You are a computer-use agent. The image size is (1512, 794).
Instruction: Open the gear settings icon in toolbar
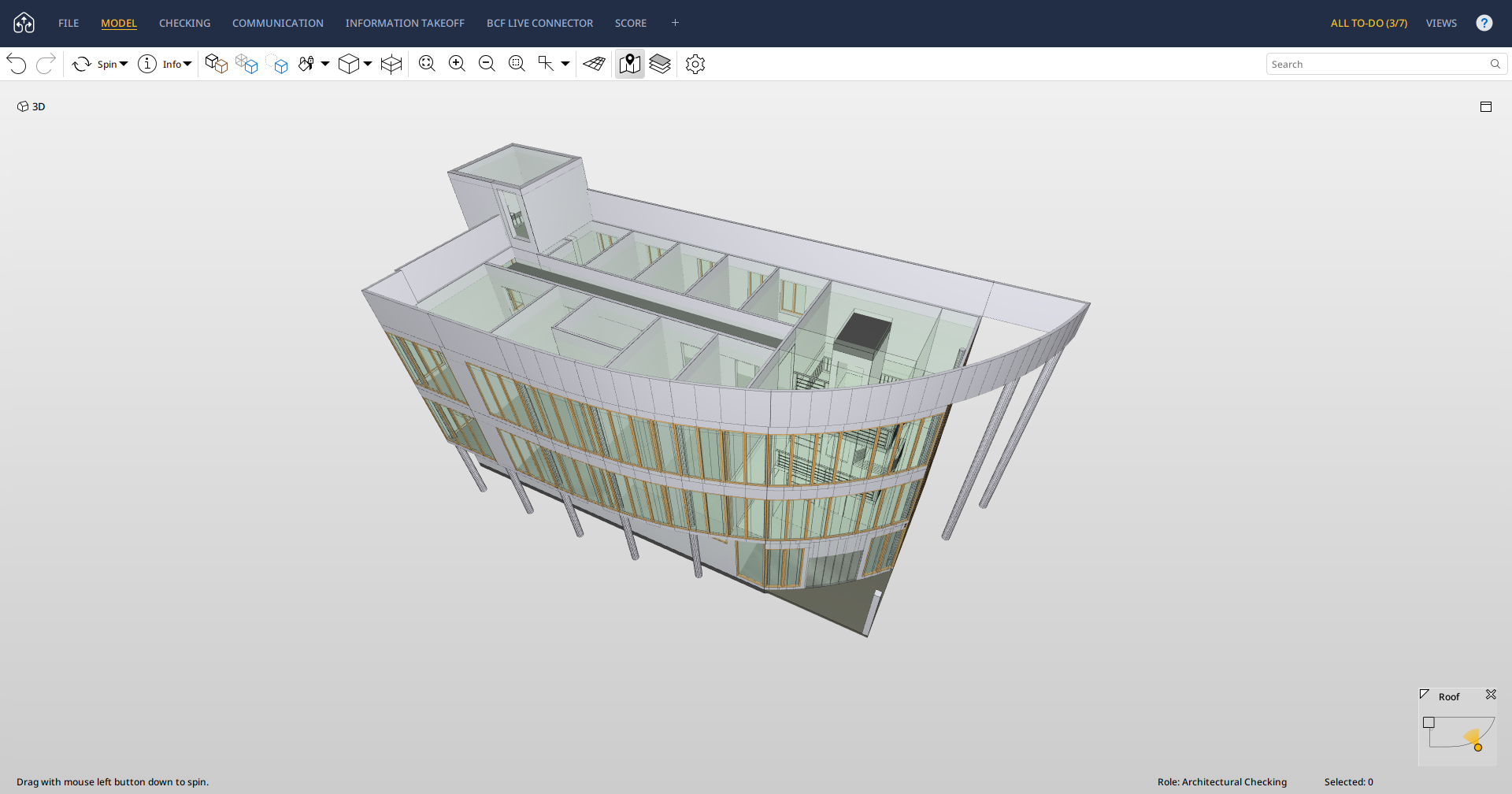[x=695, y=64]
